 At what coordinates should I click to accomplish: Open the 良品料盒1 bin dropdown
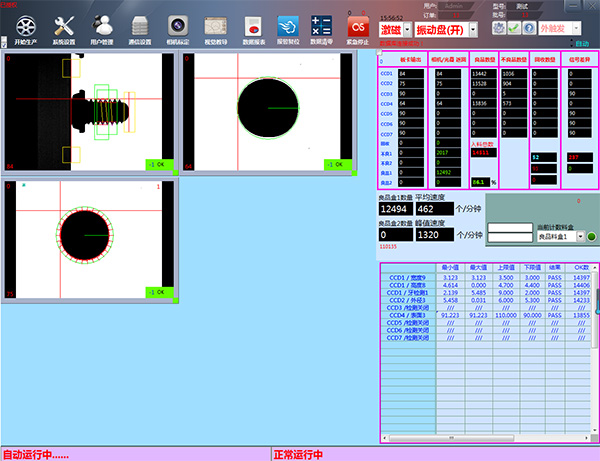[x=578, y=236]
